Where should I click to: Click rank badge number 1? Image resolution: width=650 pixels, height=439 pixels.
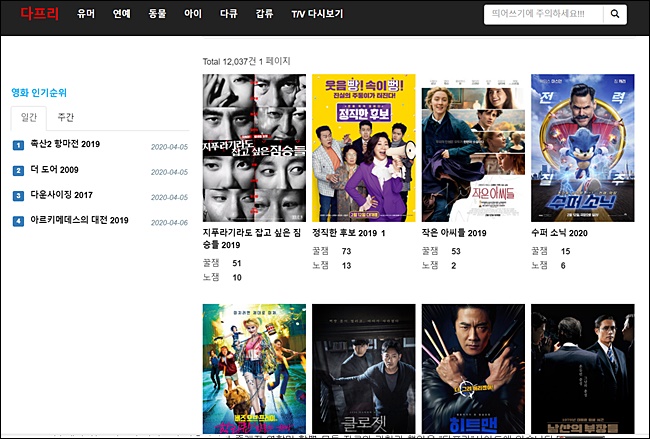tap(18, 146)
